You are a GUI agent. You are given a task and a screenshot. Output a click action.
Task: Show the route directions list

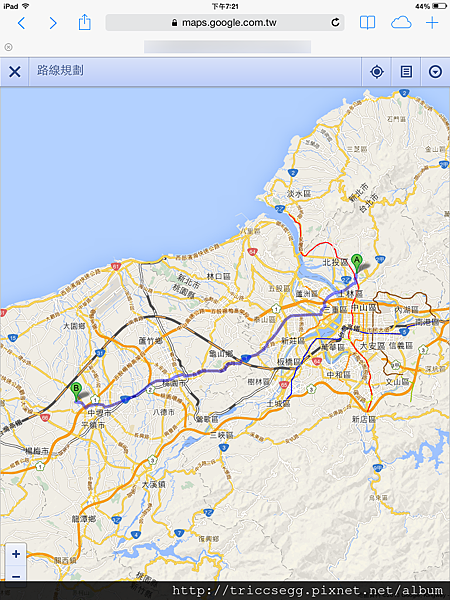coord(406,72)
